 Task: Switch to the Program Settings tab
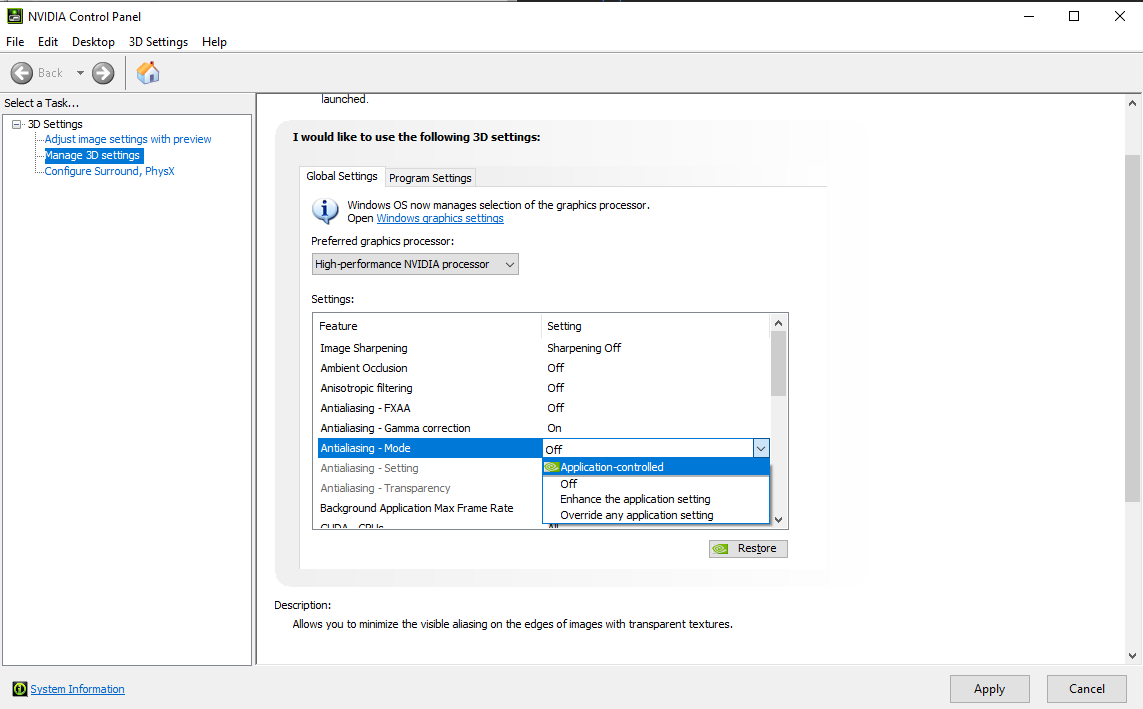430,178
